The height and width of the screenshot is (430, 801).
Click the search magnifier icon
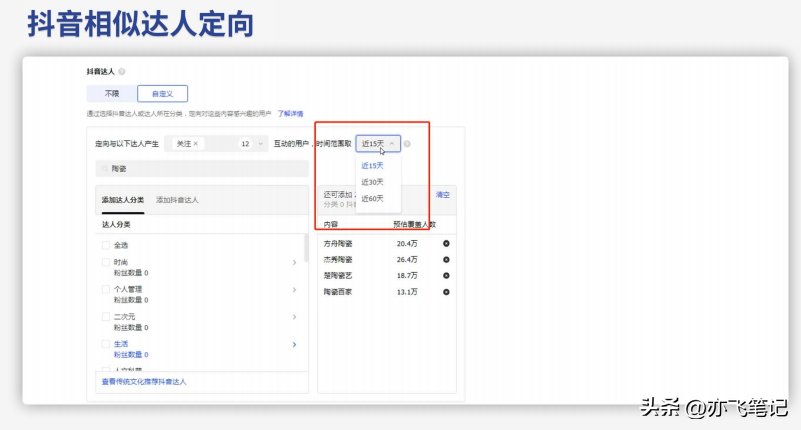105,169
